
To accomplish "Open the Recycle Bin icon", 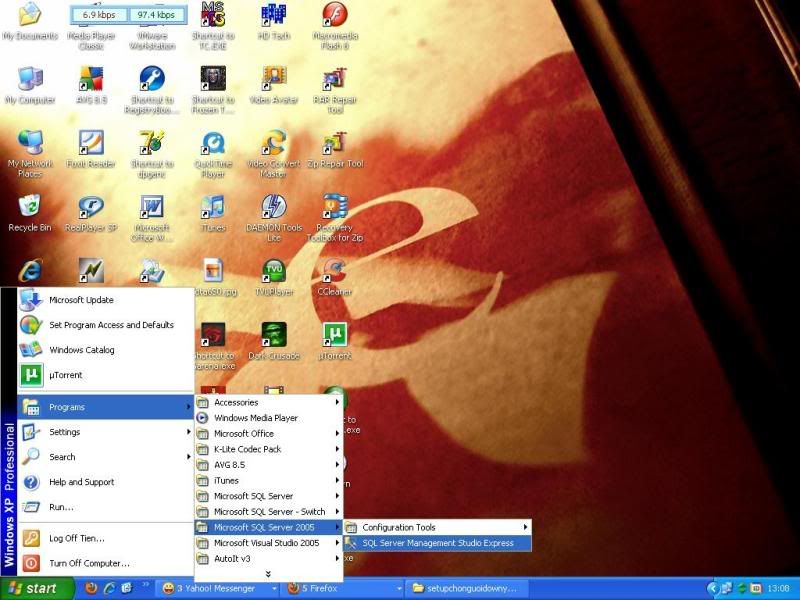I will point(30,213).
